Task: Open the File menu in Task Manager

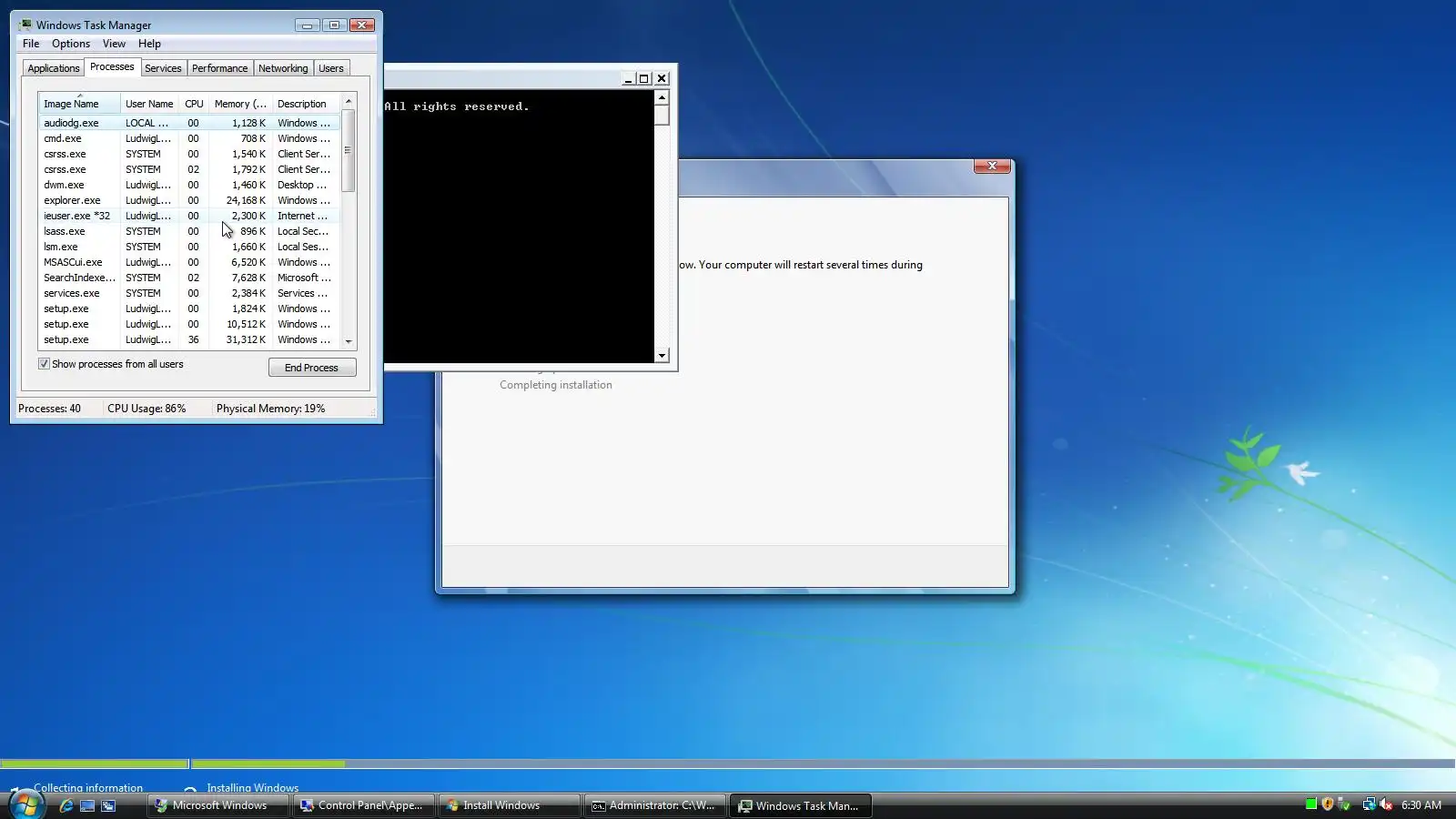Action: pyautogui.click(x=31, y=44)
